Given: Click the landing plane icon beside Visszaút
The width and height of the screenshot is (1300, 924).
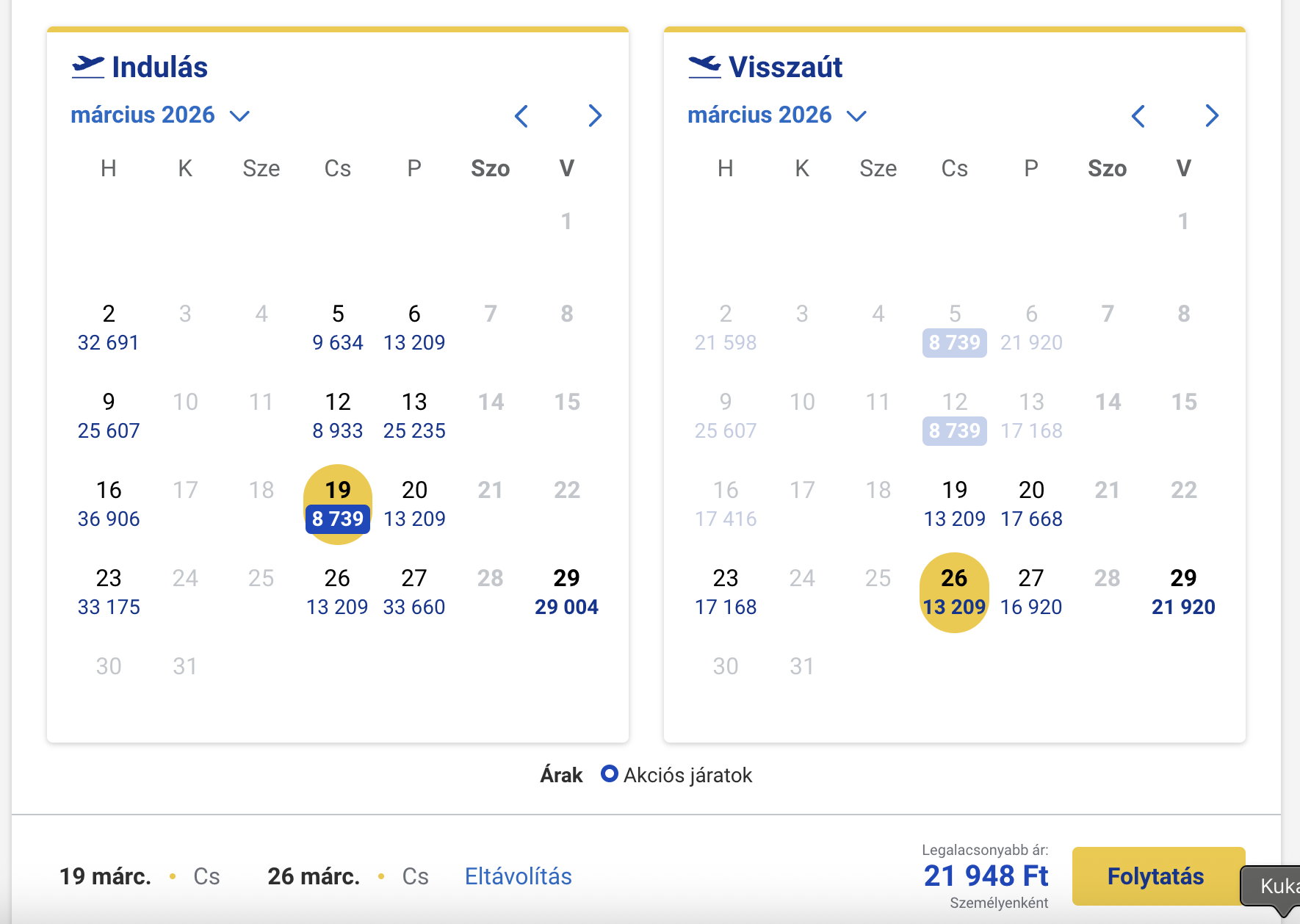Looking at the screenshot, I should [705, 67].
